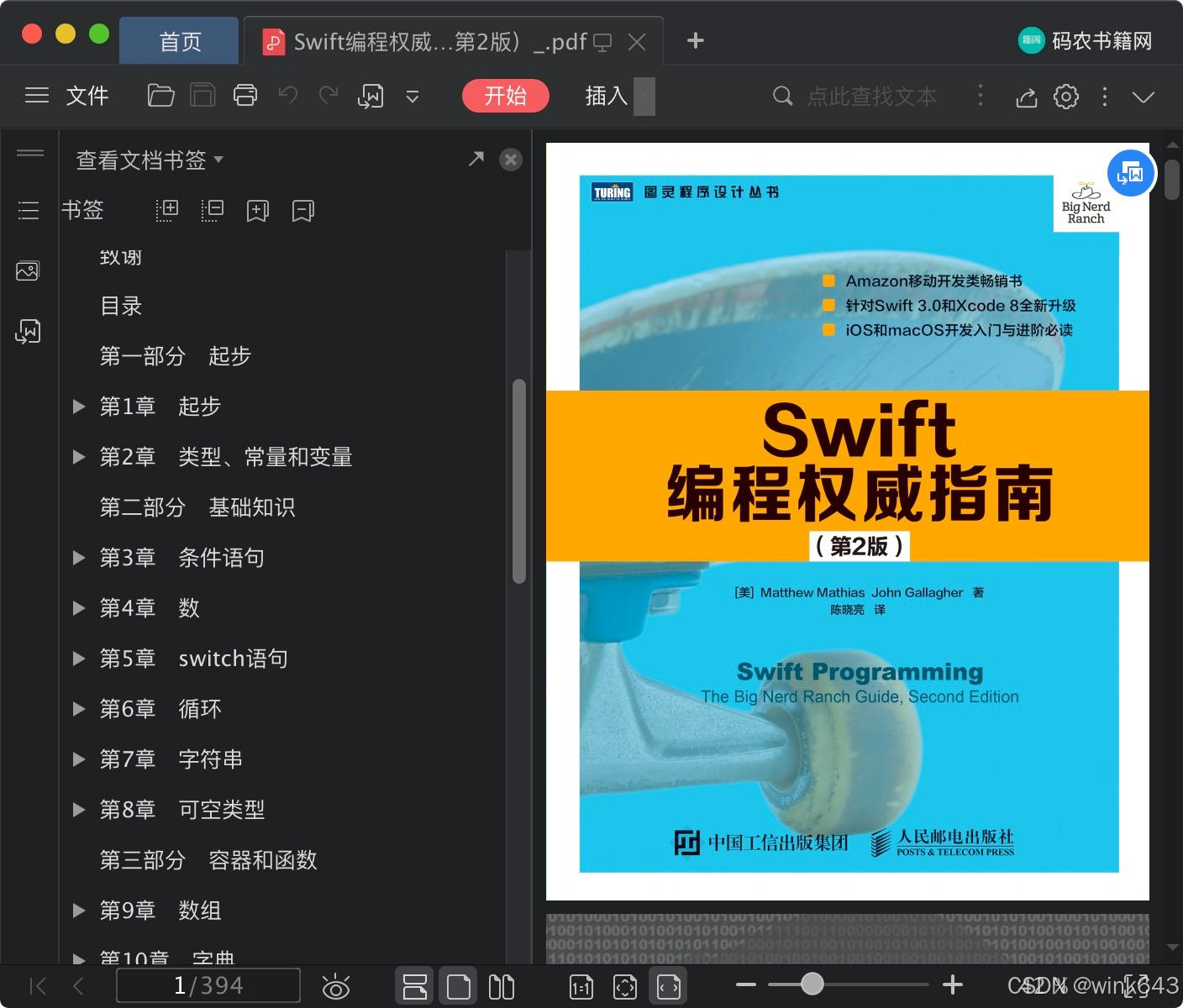
Task: Open the 第三部分 容器和函数 bookmark
Action: 208,860
